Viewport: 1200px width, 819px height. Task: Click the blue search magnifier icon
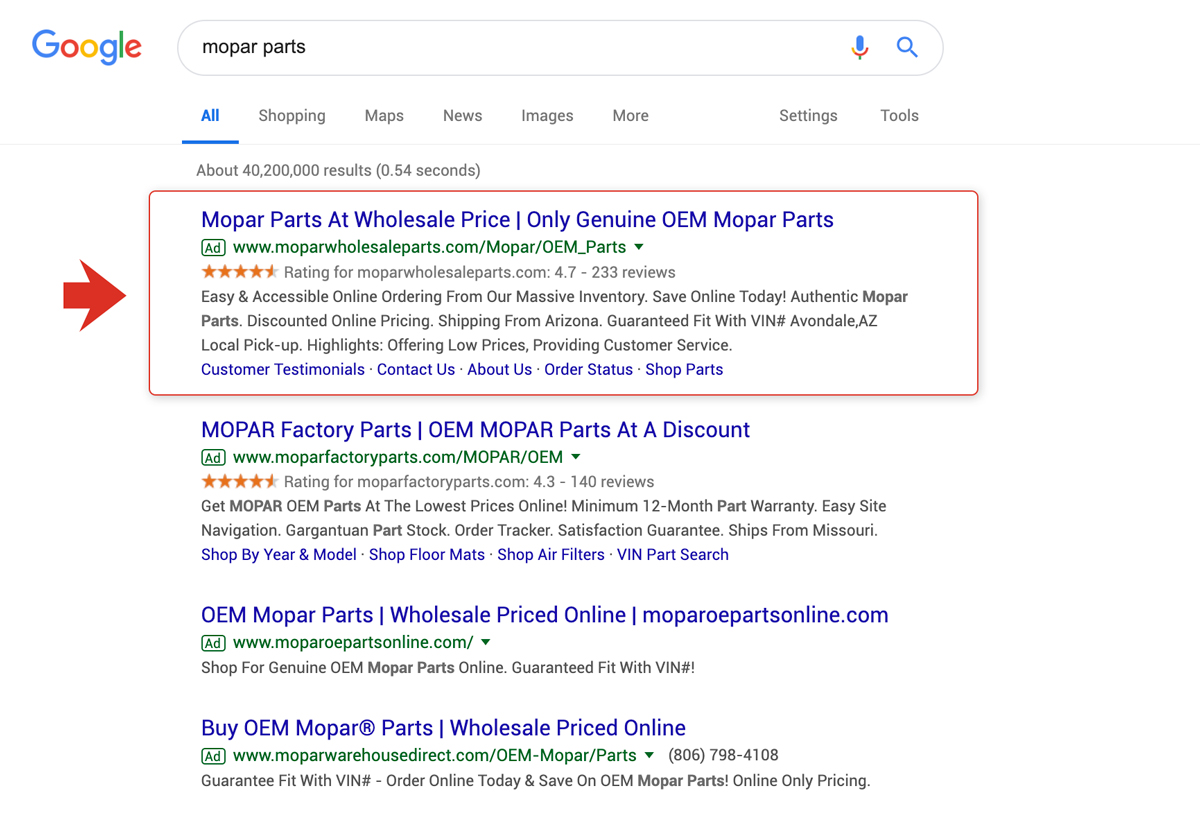pos(907,47)
